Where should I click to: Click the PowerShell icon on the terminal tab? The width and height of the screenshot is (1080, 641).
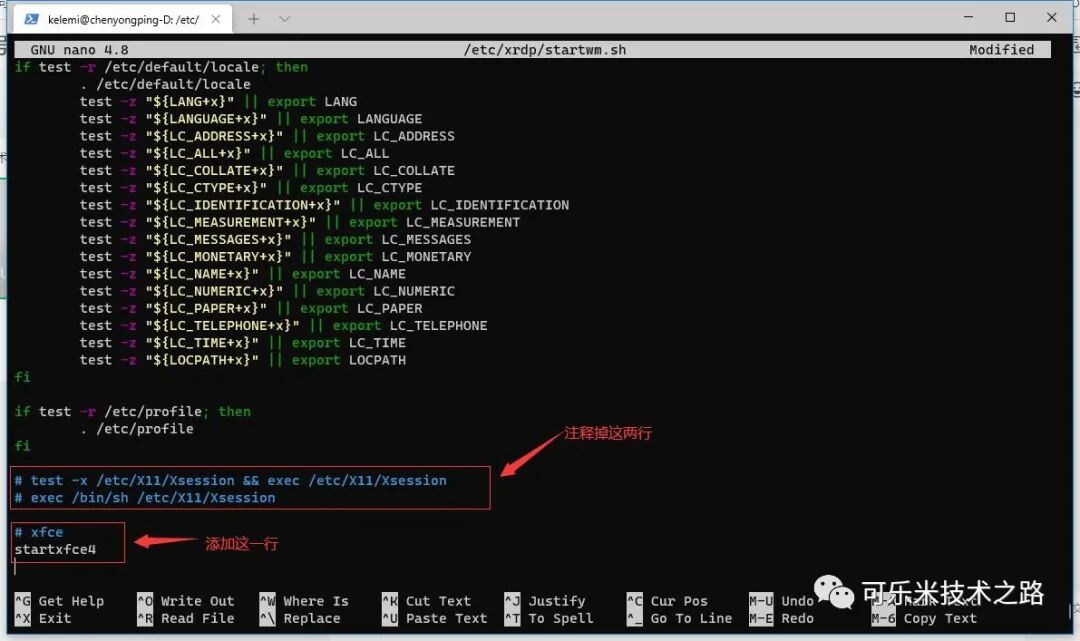[32, 19]
